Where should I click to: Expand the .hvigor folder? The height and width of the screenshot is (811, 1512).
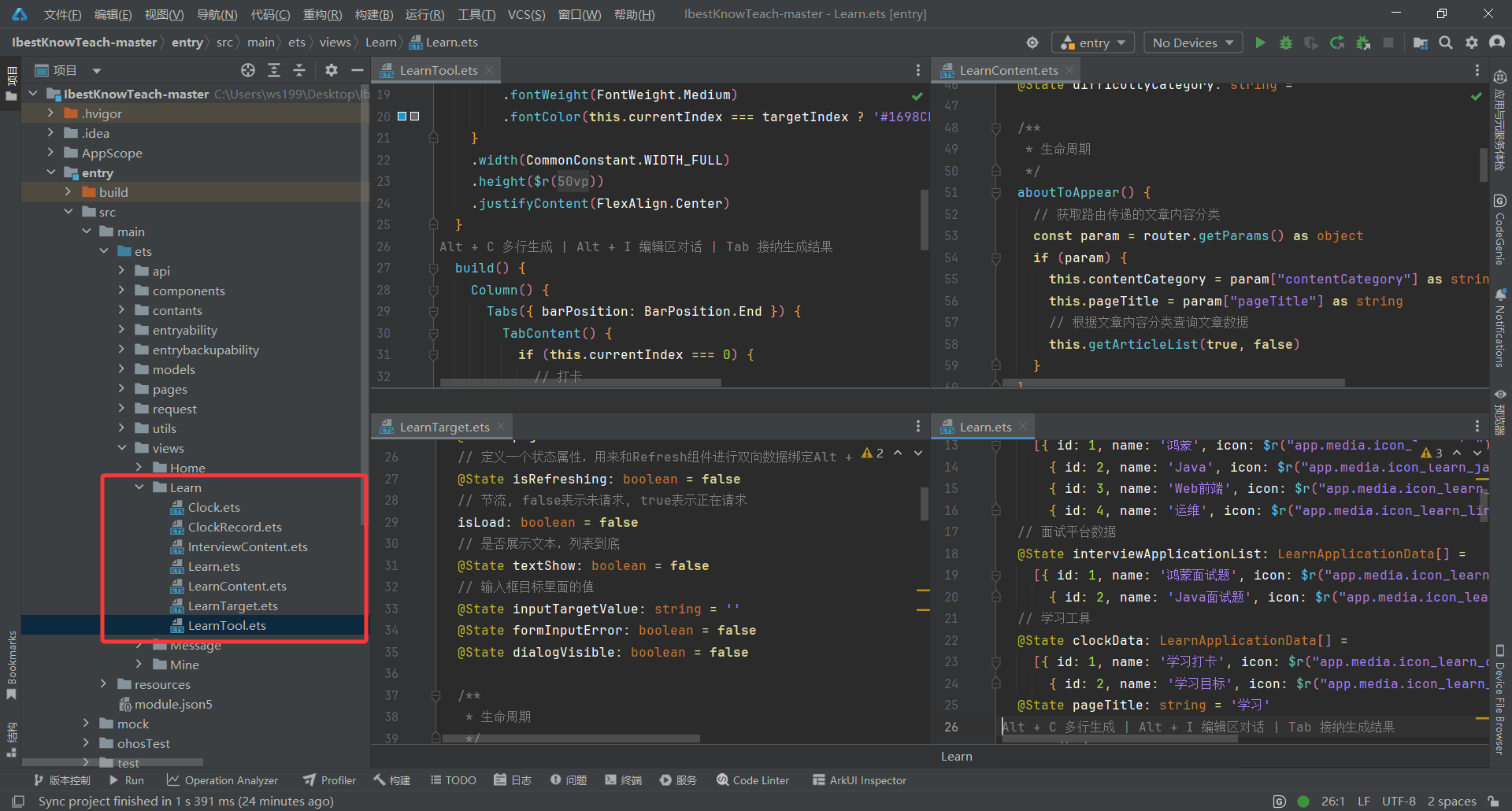tap(51, 113)
